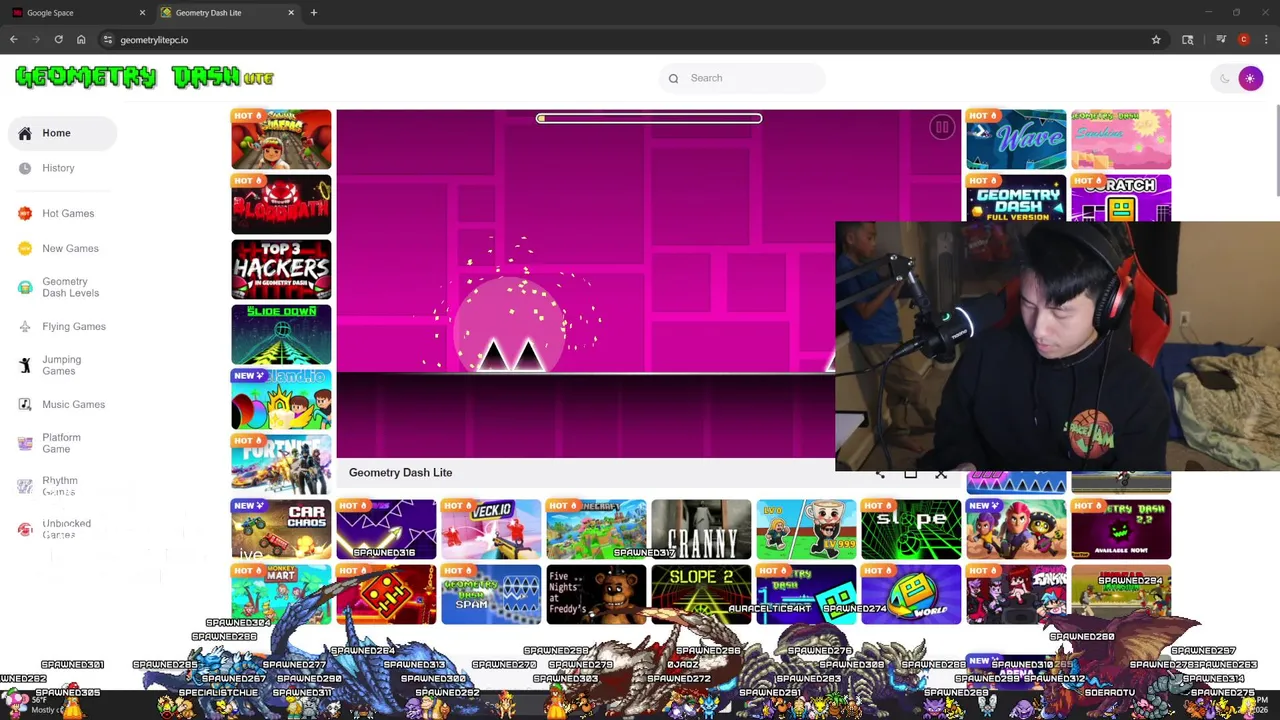
Task: Click the Unblocked Games icon
Action: [x=25, y=529]
